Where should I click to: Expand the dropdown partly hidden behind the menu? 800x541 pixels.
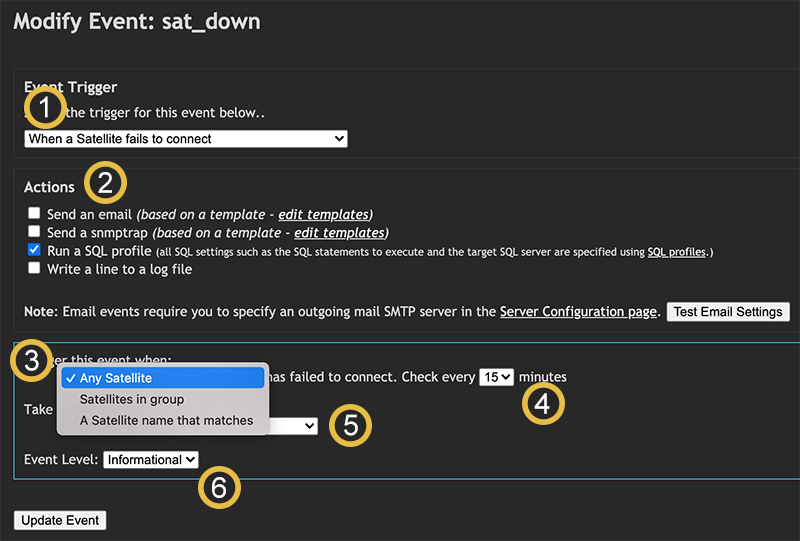pyautogui.click(x=293, y=426)
